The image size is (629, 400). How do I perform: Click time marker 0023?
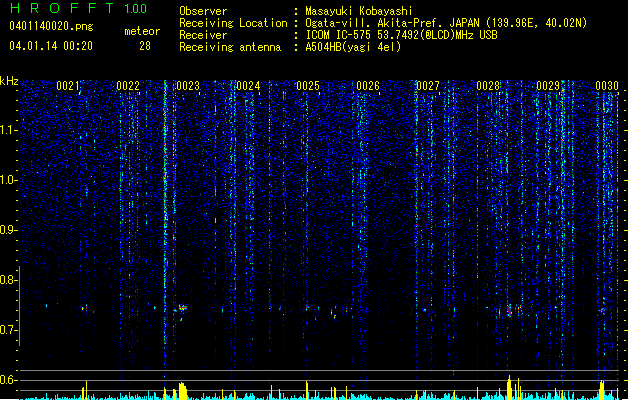coord(188,86)
